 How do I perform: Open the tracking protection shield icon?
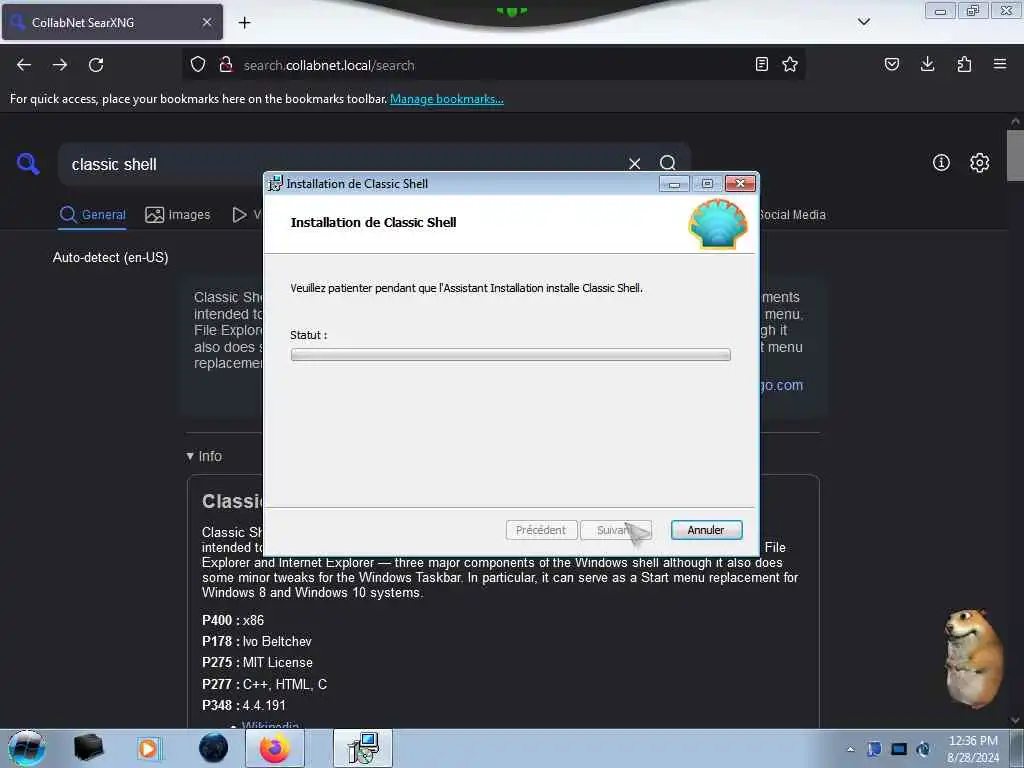(198, 65)
